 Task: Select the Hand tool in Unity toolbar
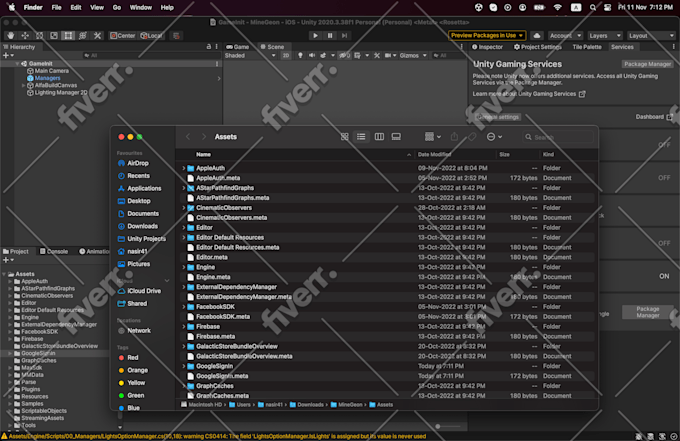[x=10, y=36]
